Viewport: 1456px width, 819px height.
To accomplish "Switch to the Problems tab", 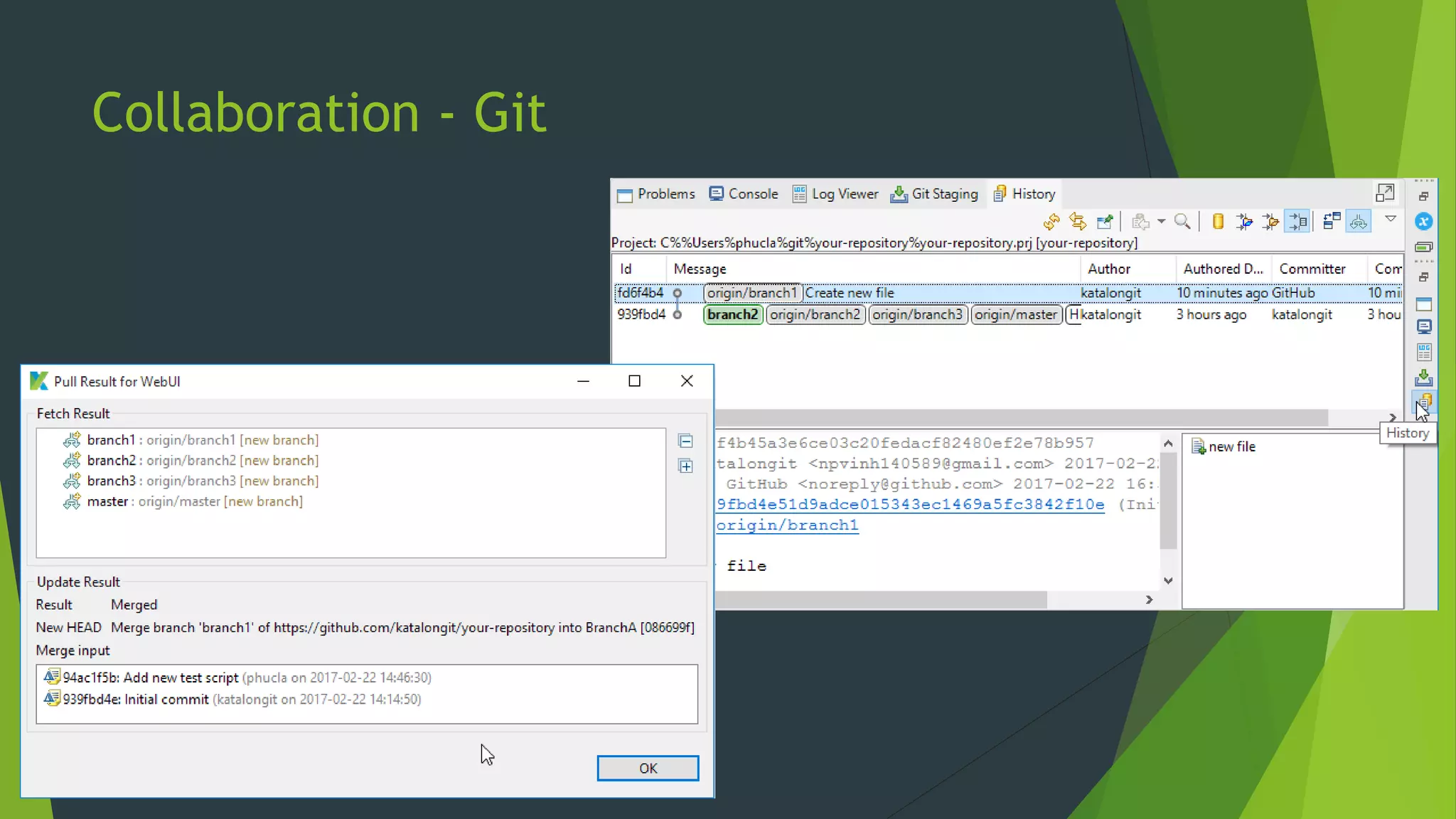I will click(x=655, y=194).
